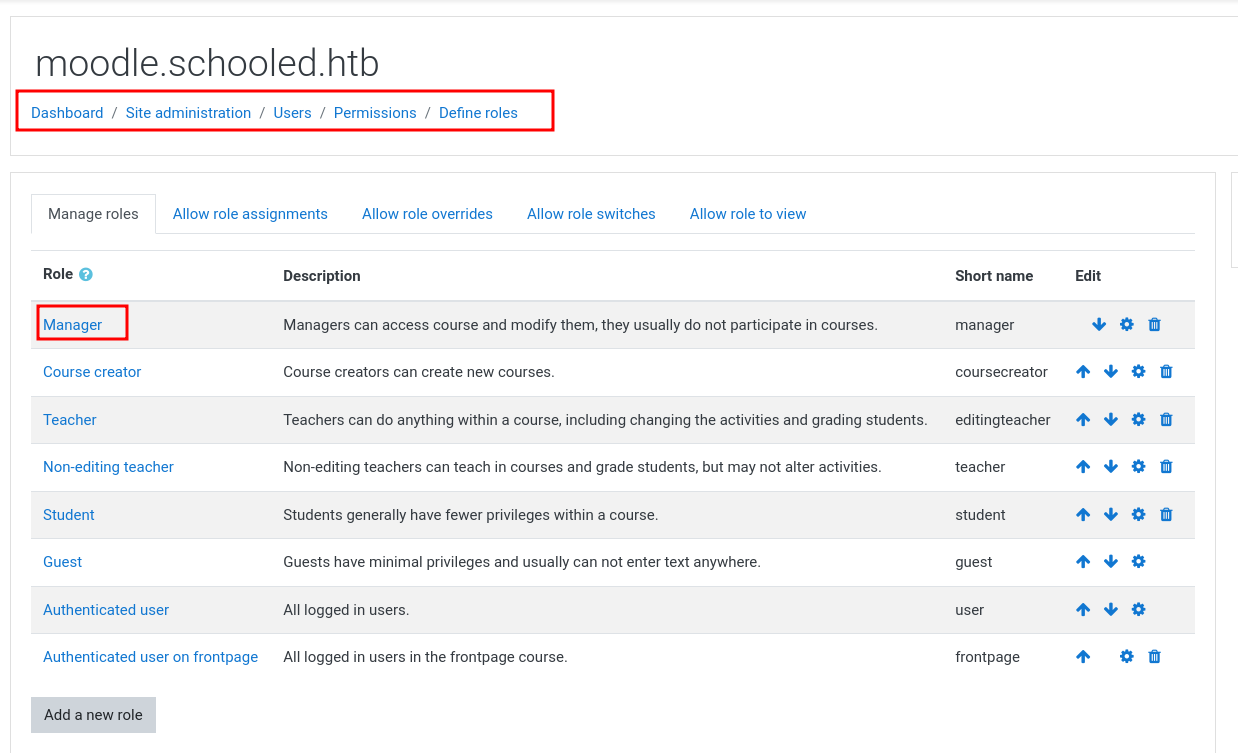1238x753 pixels.
Task: Move Manager role down
Action: [x=1099, y=324]
